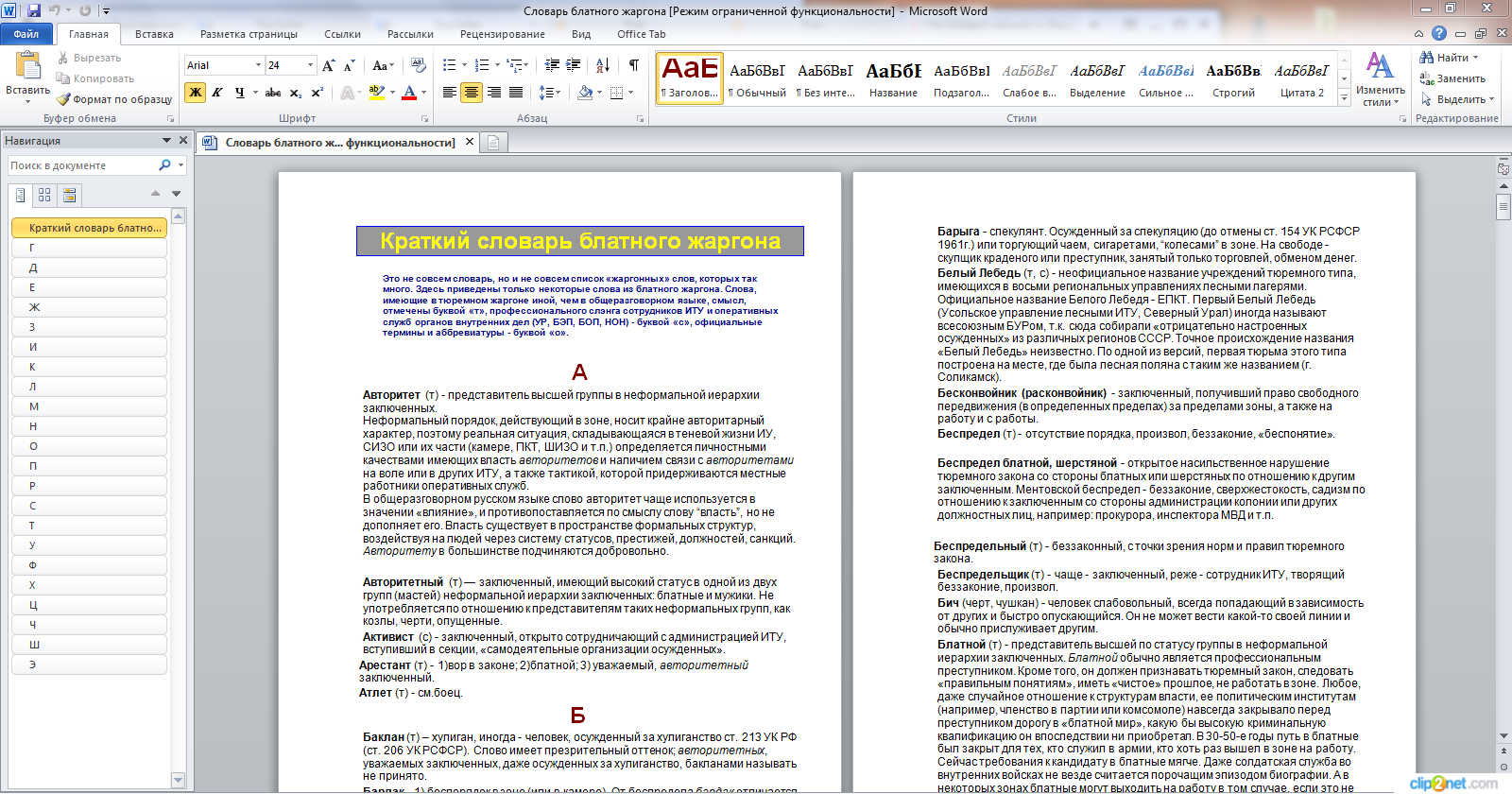Toggle strikethrough (abc) formatting
The image size is (1512, 794).
coord(273,93)
